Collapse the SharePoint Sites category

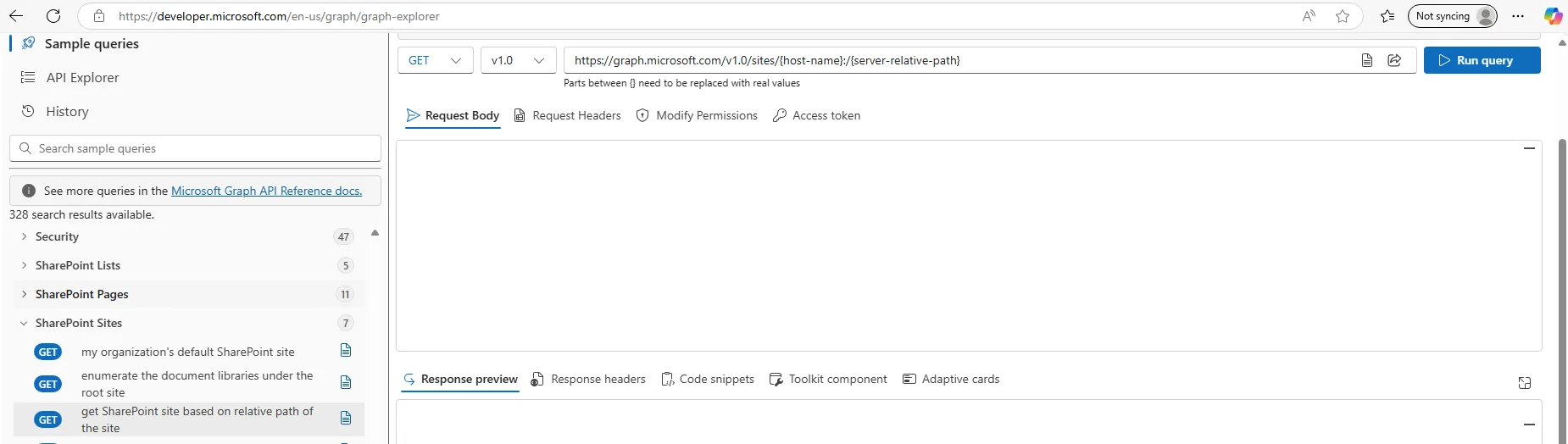[x=187, y=323]
